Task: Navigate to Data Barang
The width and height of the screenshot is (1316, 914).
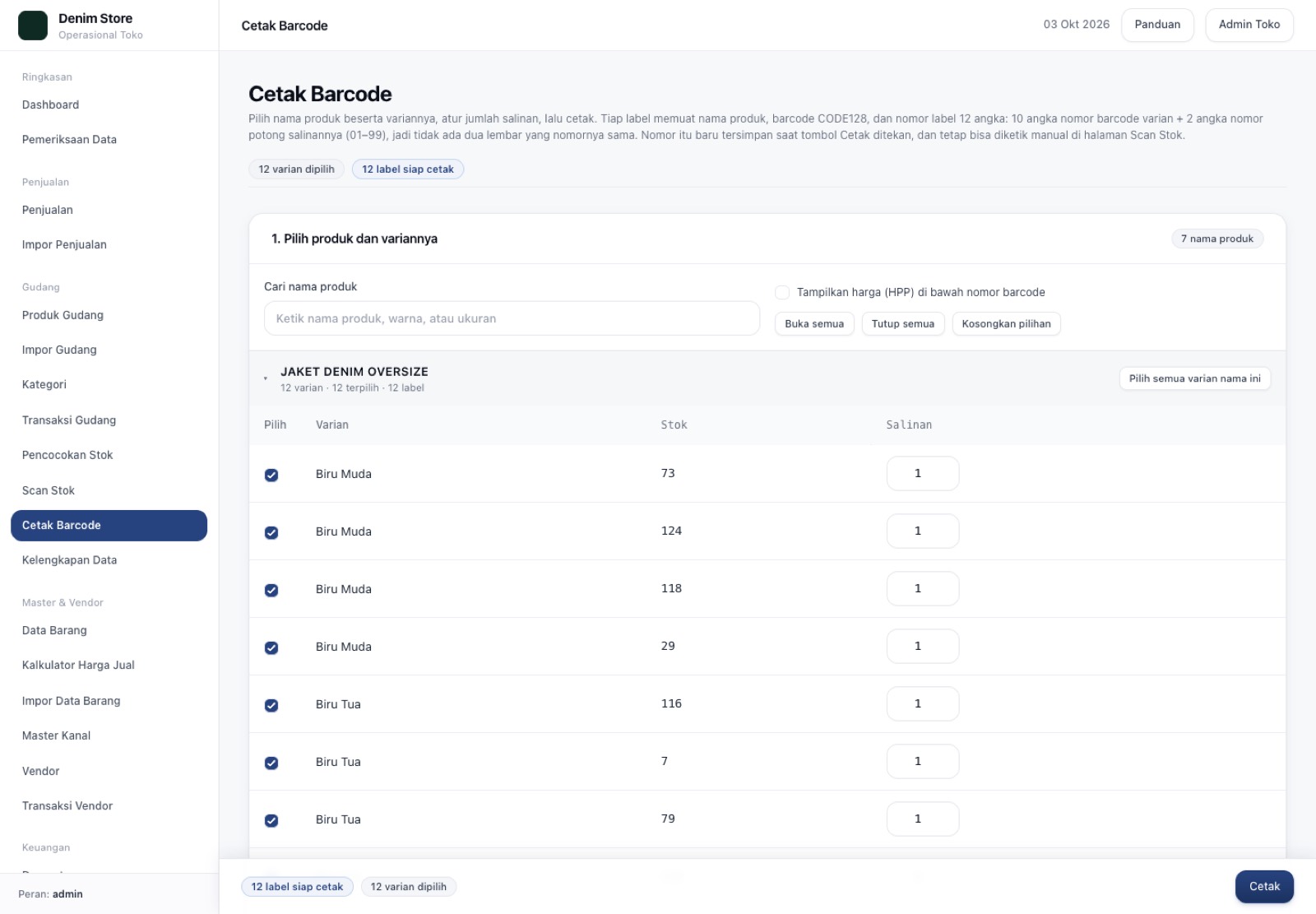Action: coord(109,630)
